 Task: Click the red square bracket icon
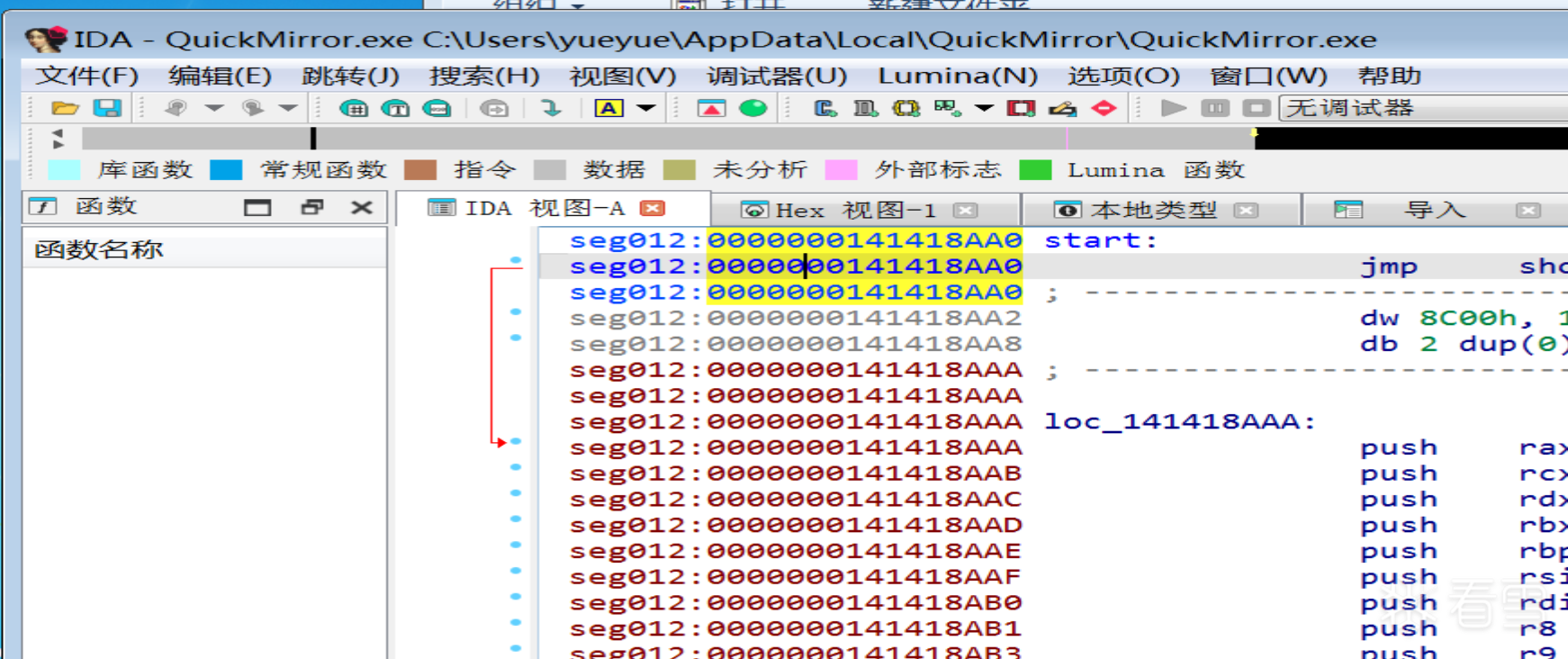click(1021, 109)
